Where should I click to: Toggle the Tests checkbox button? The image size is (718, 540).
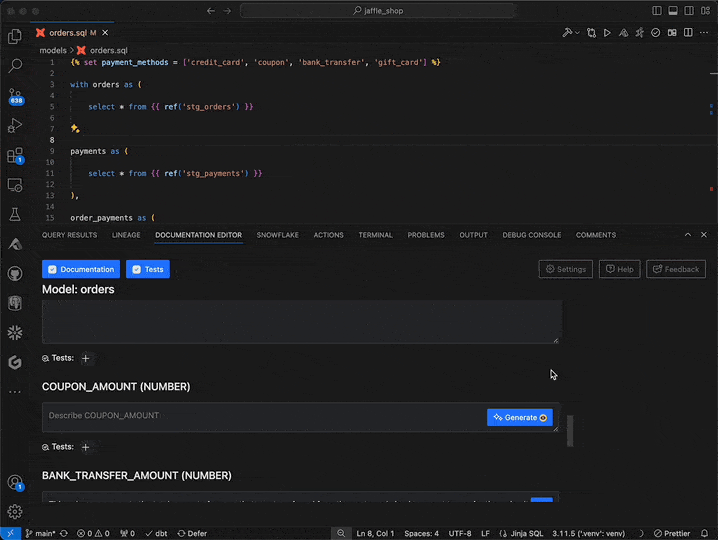click(148, 269)
